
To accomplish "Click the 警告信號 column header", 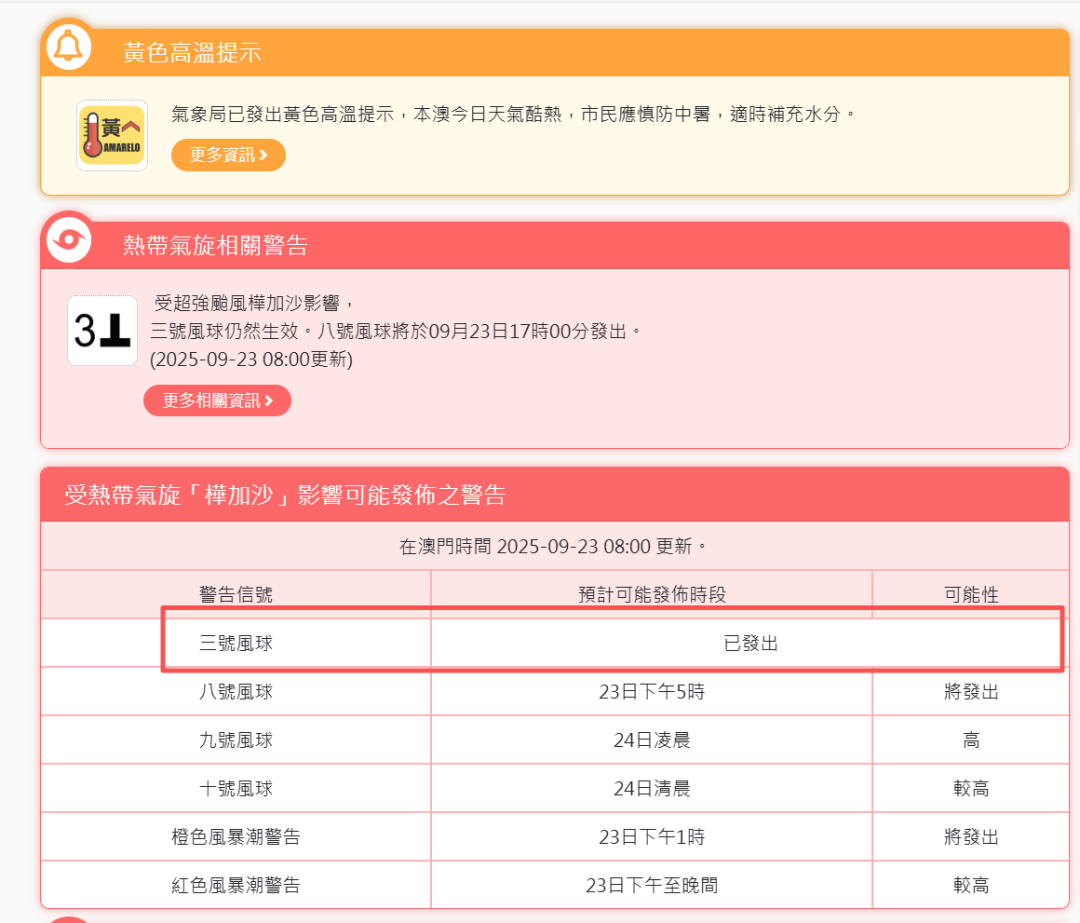I will (x=236, y=595).
